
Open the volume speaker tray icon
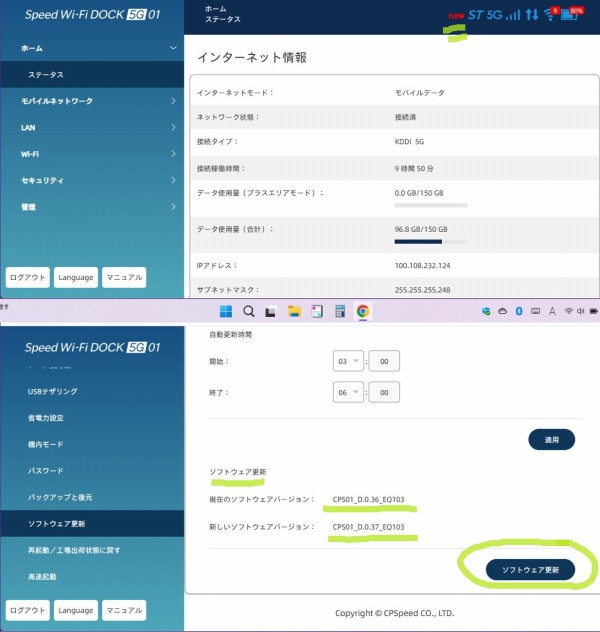tap(580, 311)
